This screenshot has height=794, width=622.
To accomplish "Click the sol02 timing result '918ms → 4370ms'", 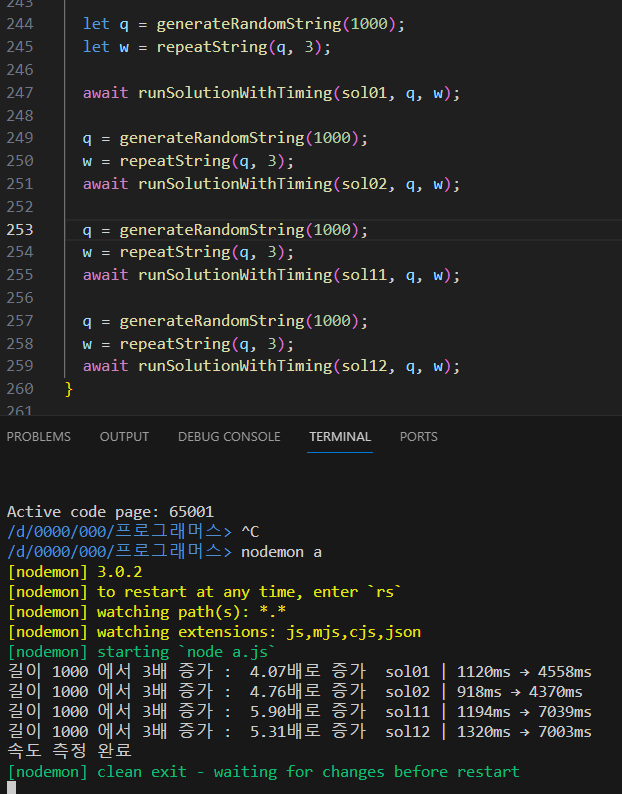I will 519,692.
